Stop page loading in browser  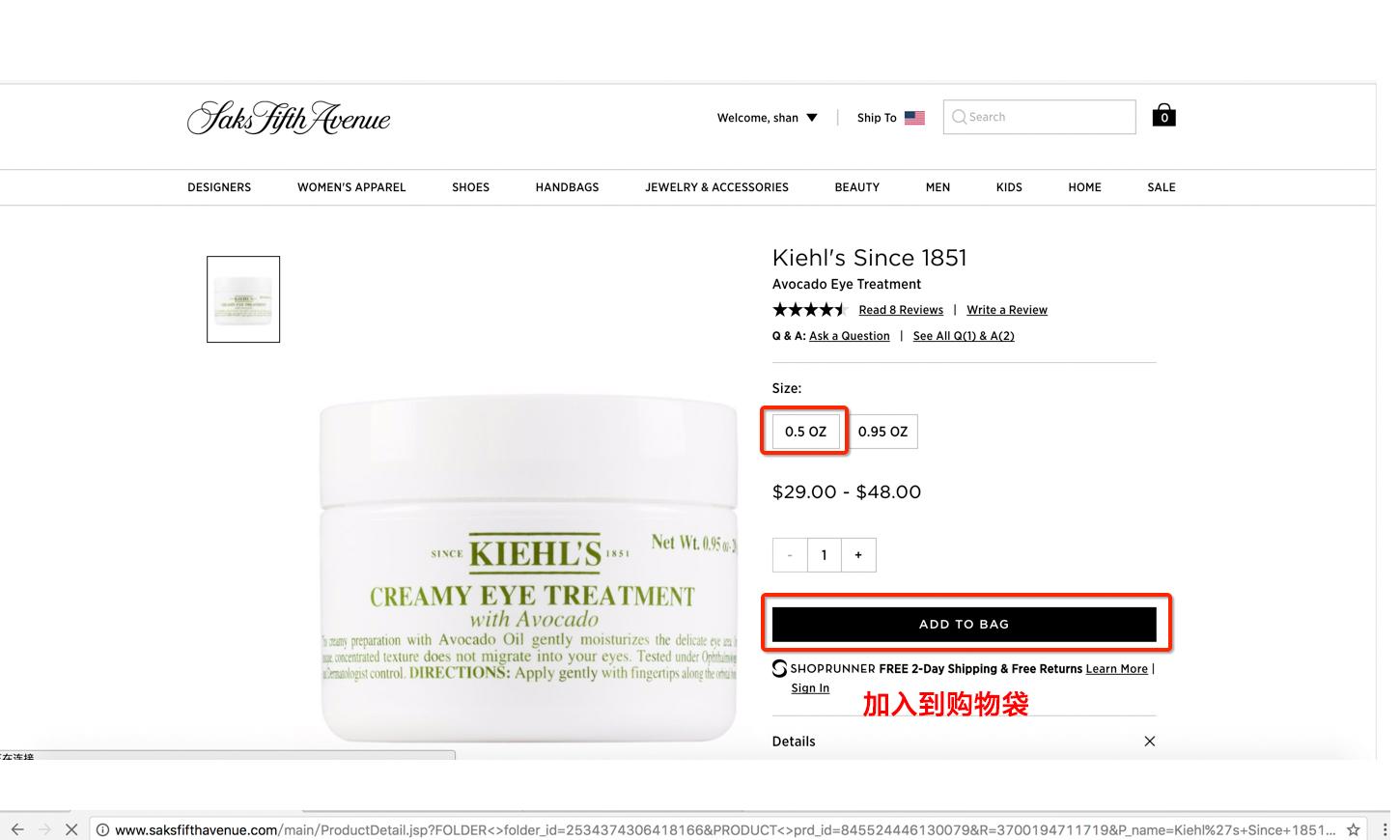click(71, 829)
